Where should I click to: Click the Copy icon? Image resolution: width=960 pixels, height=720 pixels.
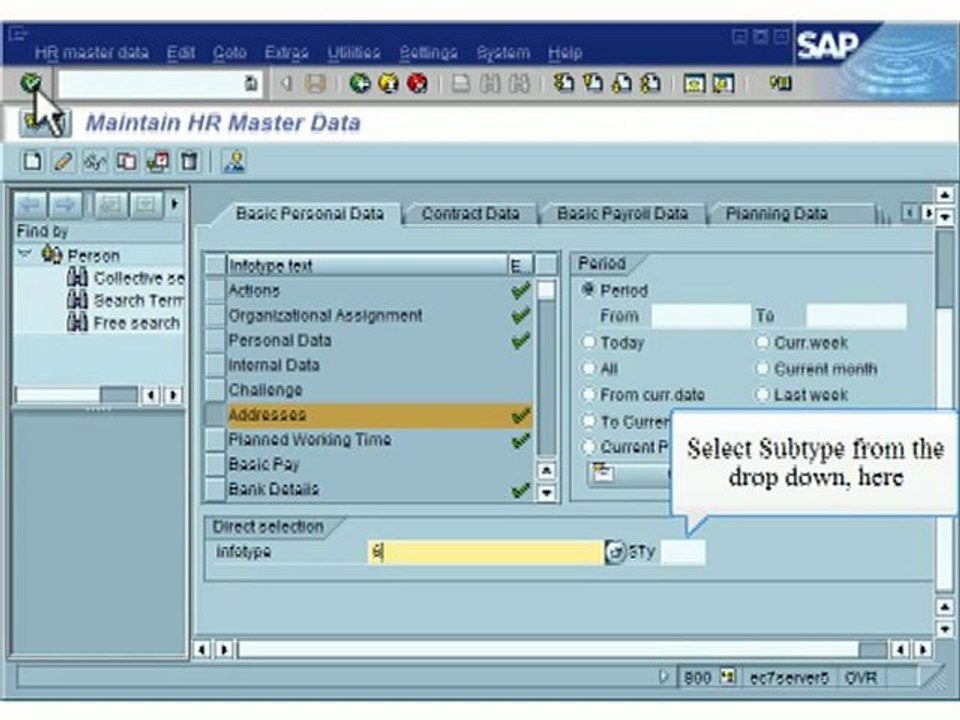tap(127, 162)
